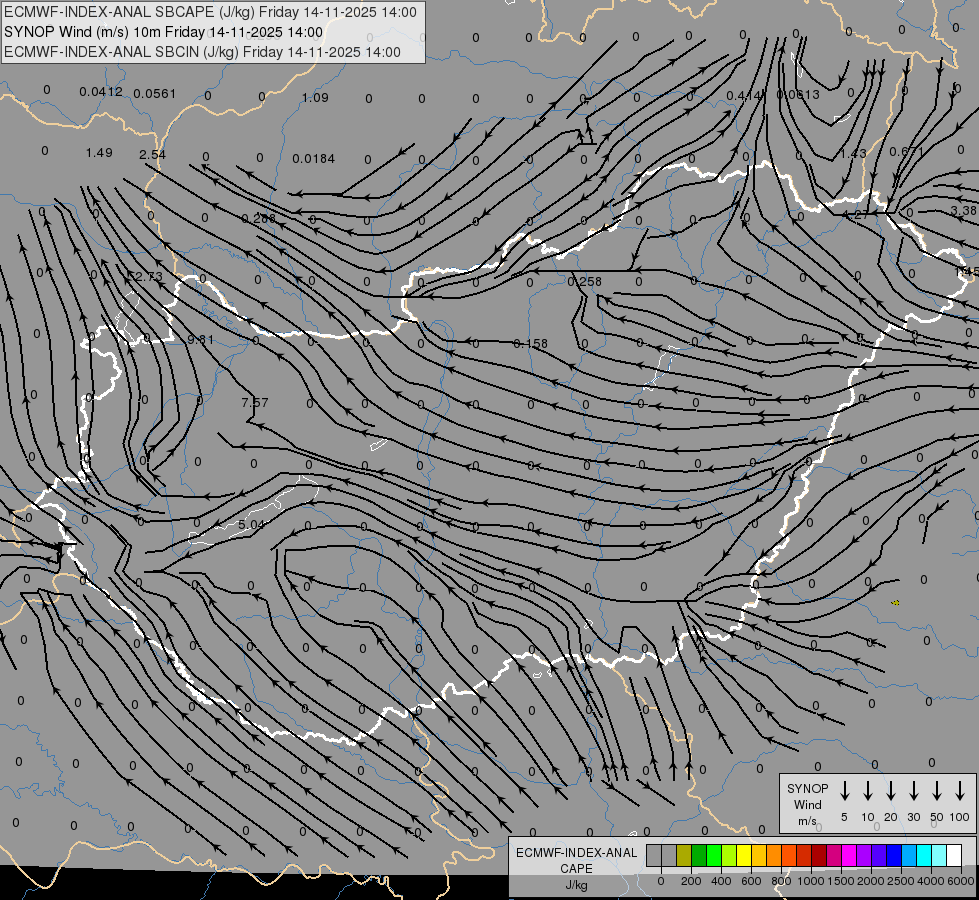Image resolution: width=979 pixels, height=900 pixels.
Task: Click the J/kg unit label in legend
Action: (x=576, y=885)
